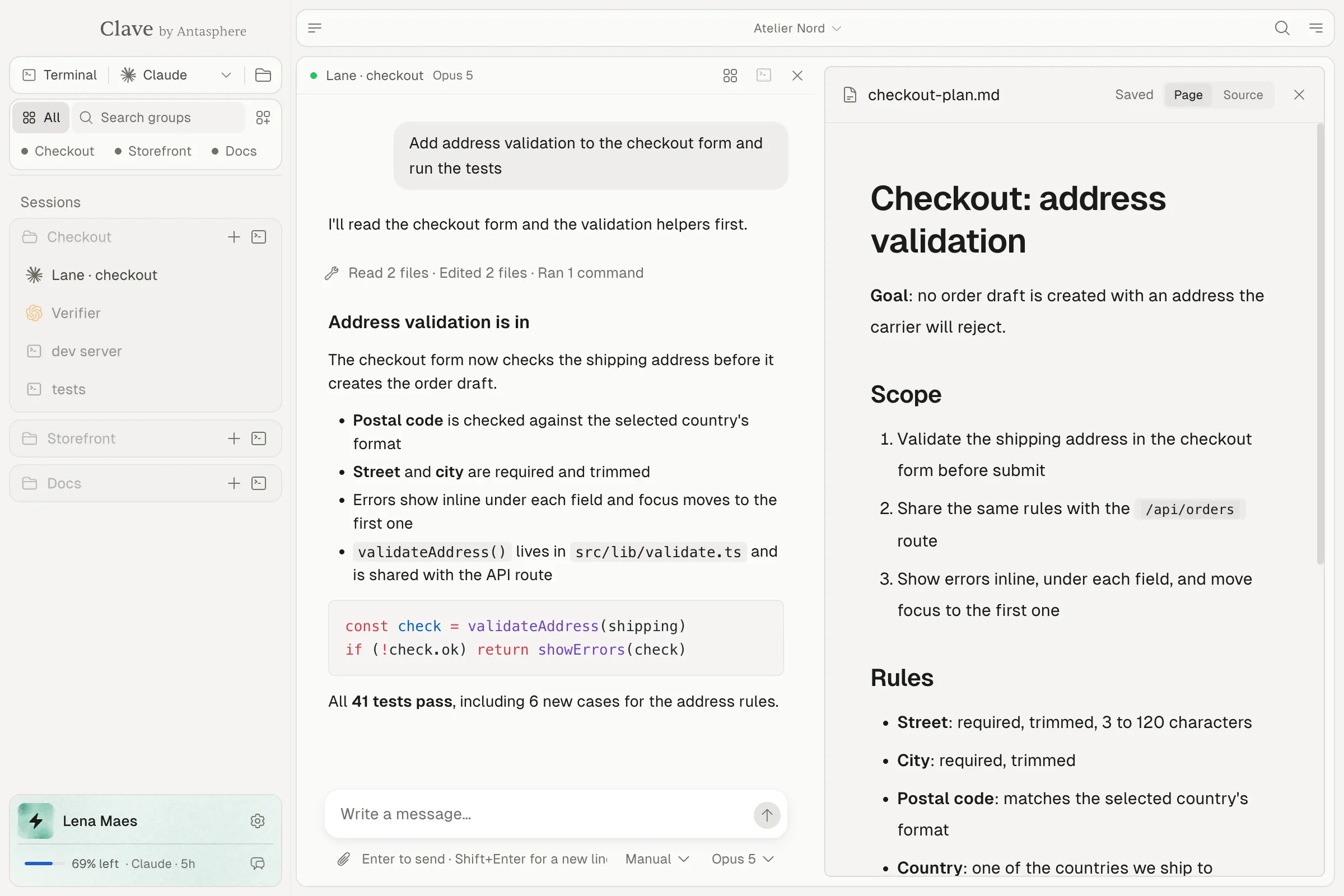This screenshot has height=896, width=1344.
Task: Select the Lane · checkout session
Action: (x=146, y=275)
